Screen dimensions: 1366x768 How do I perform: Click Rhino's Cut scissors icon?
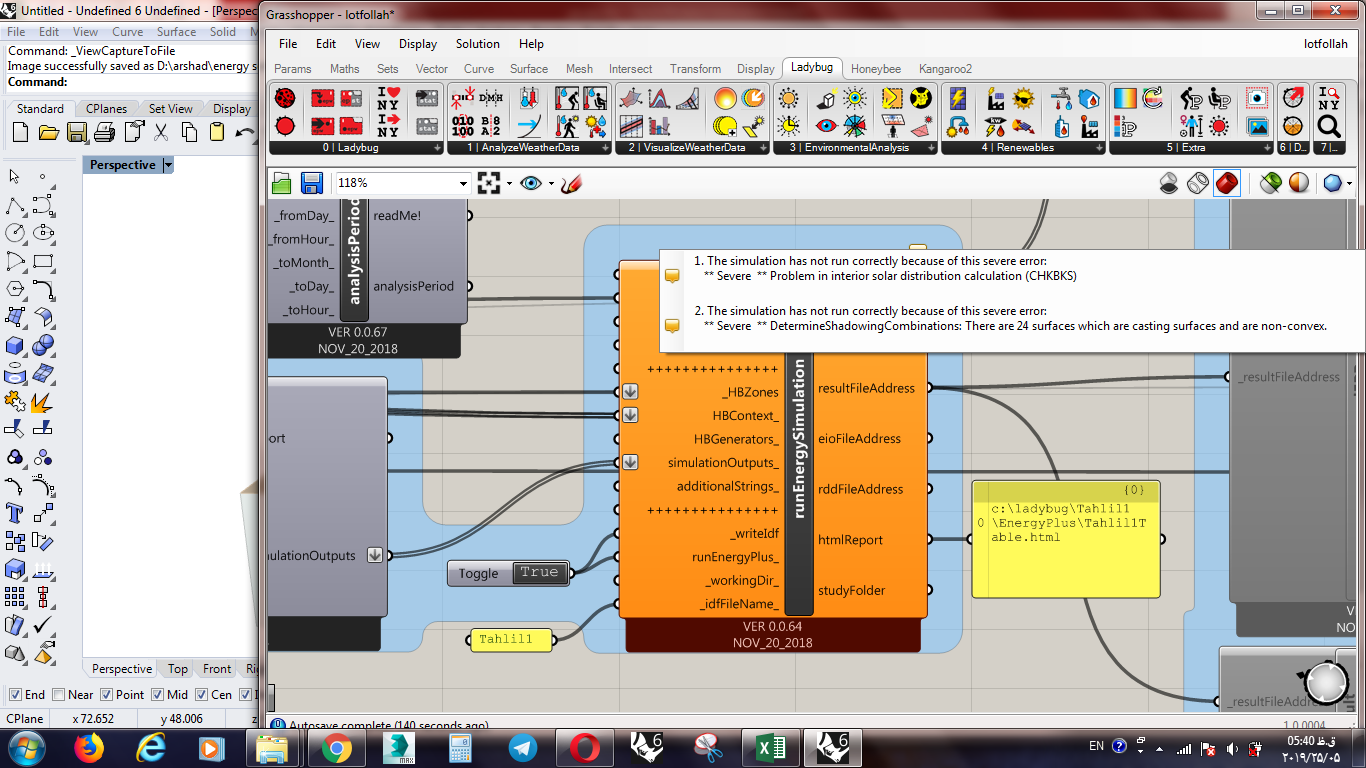pyautogui.click(x=160, y=132)
